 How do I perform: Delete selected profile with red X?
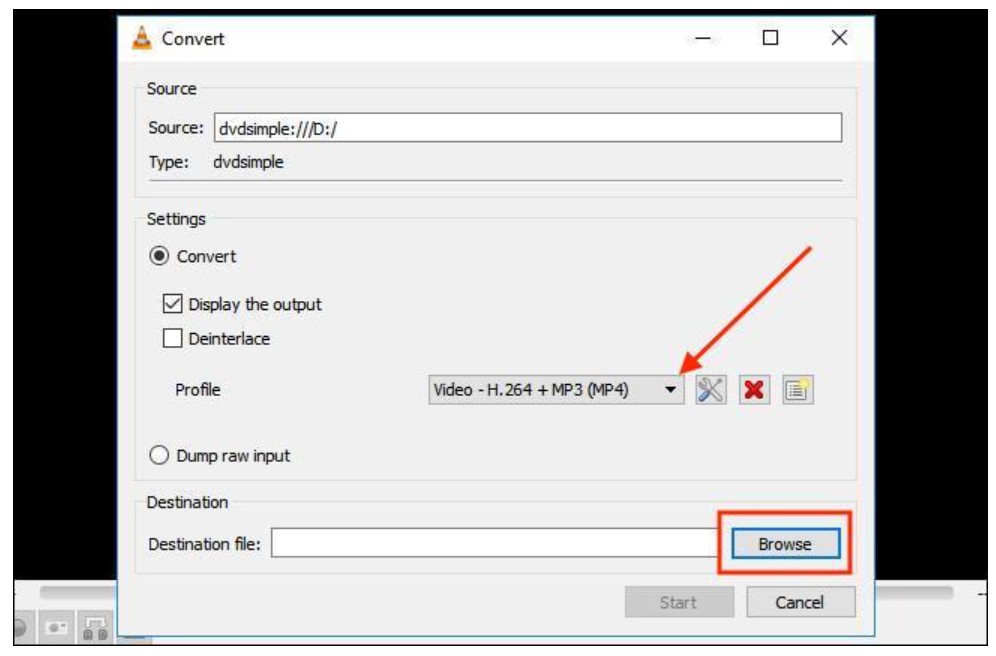coord(754,390)
